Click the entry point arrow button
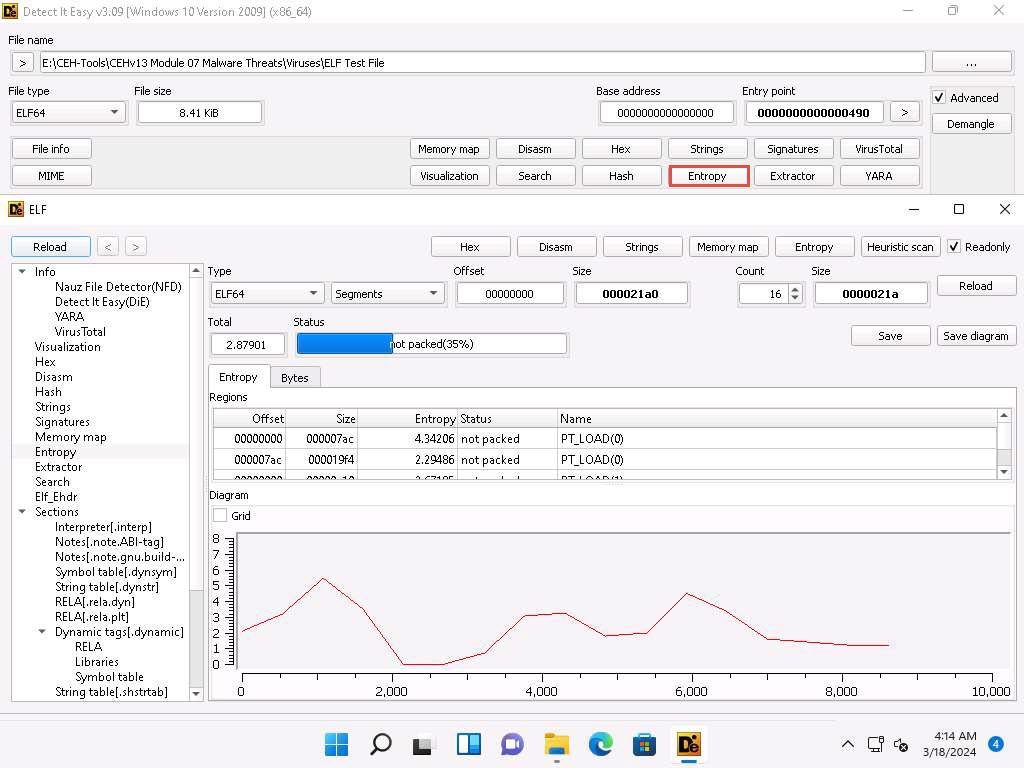This screenshot has height=768, width=1024. [x=904, y=113]
